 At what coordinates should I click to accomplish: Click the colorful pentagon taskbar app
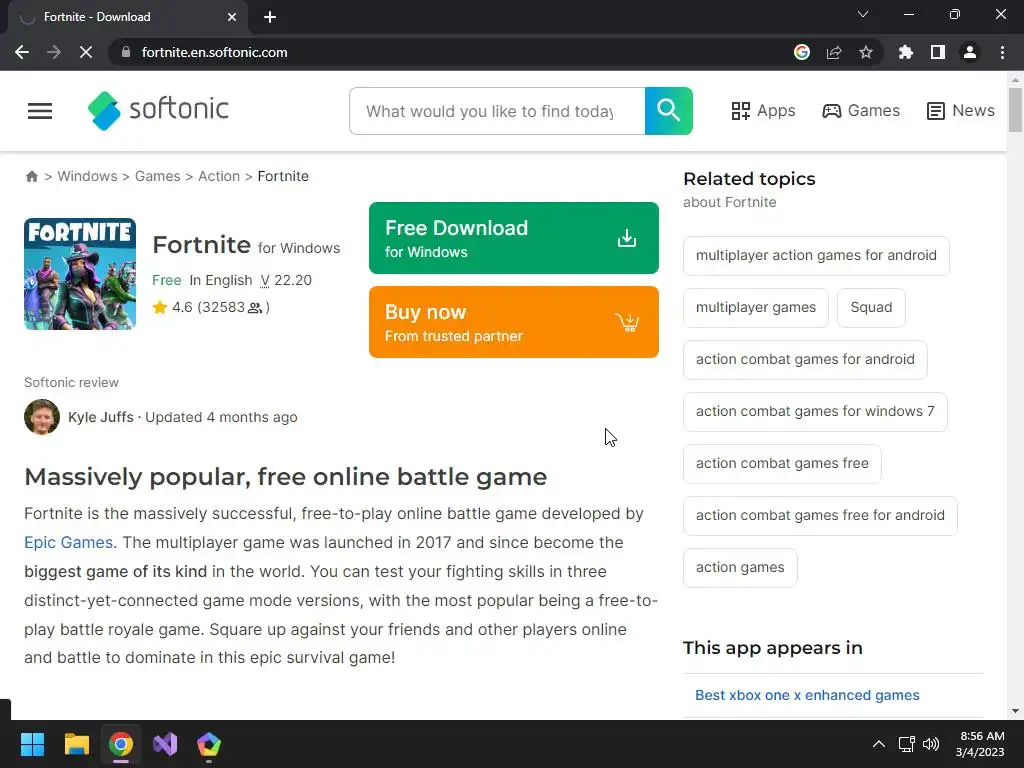(x=209, y=744)
